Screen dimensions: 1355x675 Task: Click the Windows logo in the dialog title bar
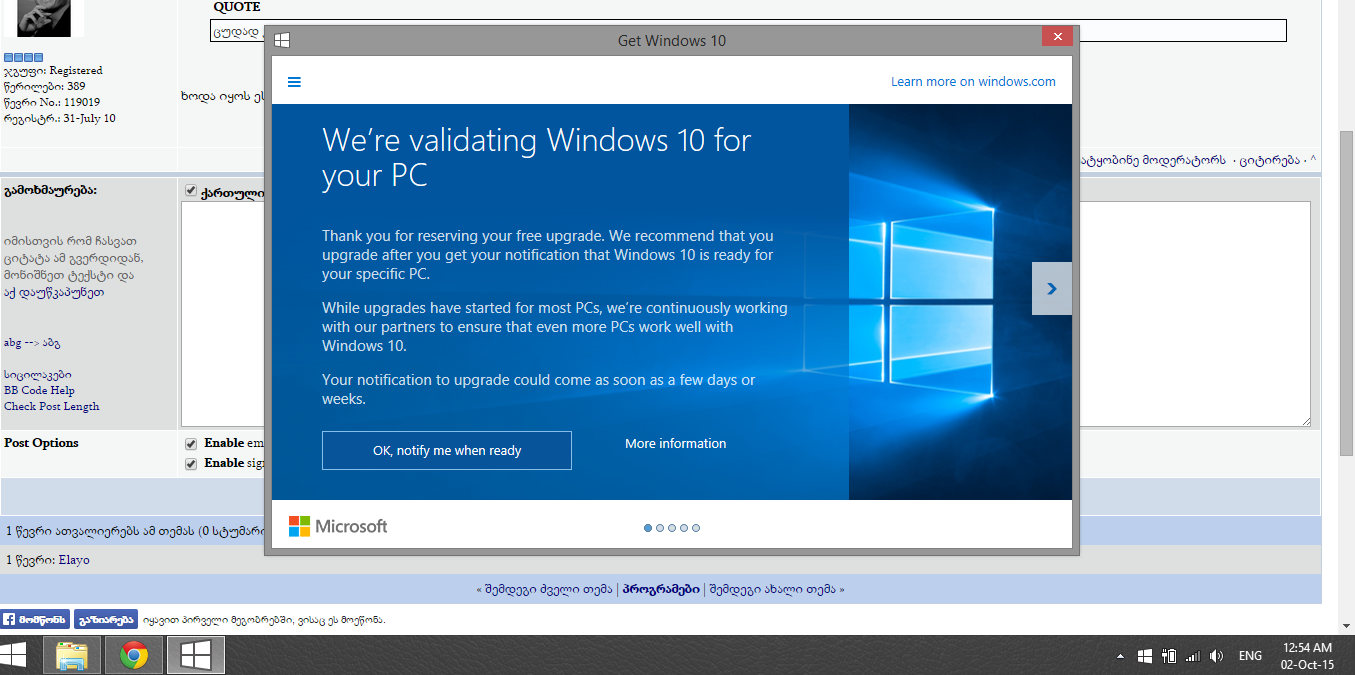coord(282,40)
